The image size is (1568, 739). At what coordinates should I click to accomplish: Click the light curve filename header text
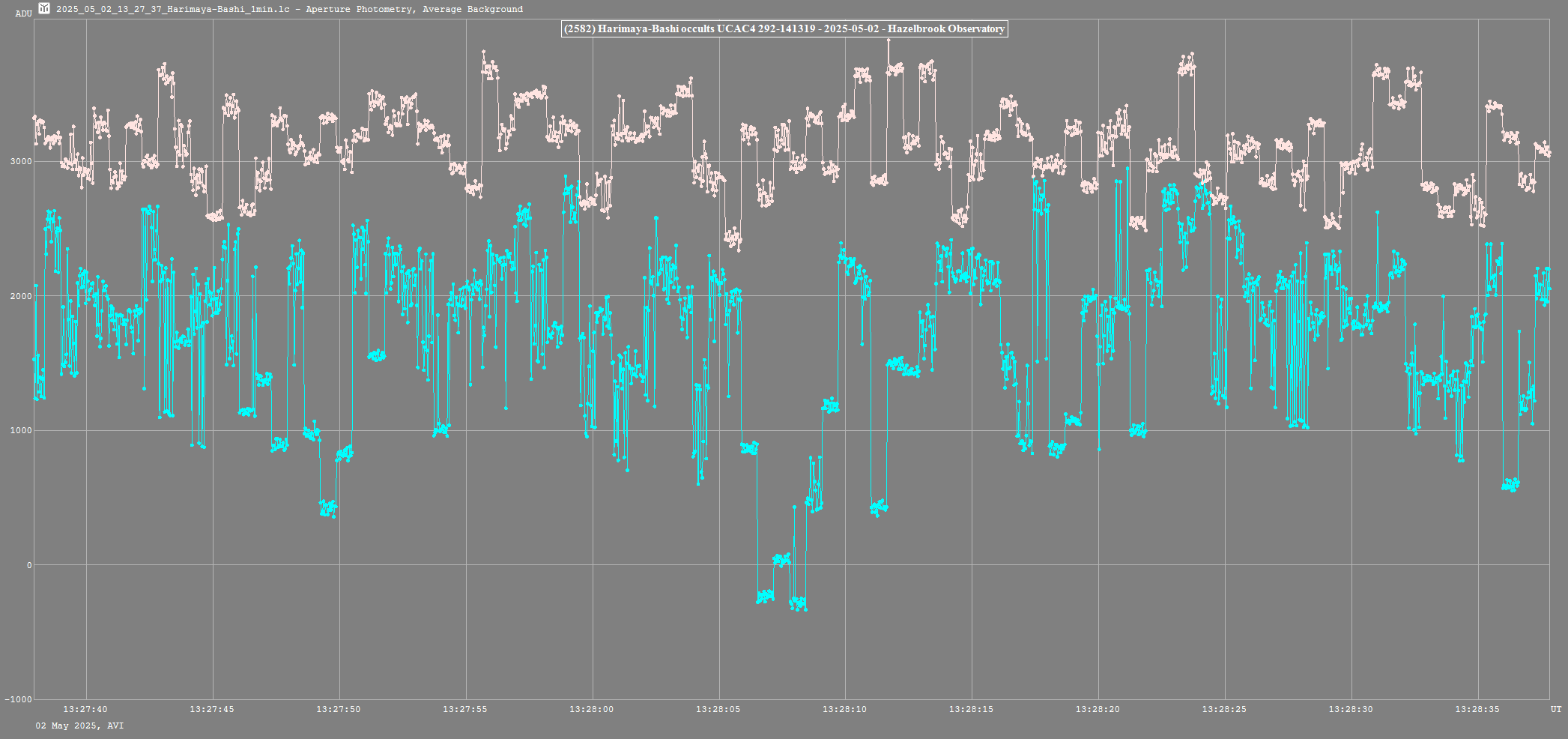click(289, 9)
